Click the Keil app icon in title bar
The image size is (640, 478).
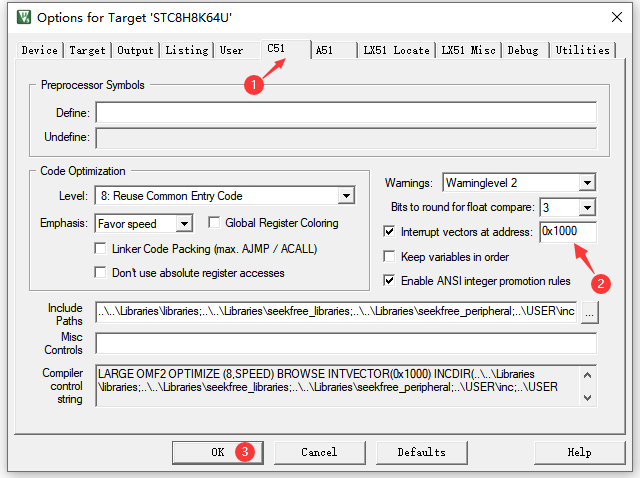(x=20, y=18)
